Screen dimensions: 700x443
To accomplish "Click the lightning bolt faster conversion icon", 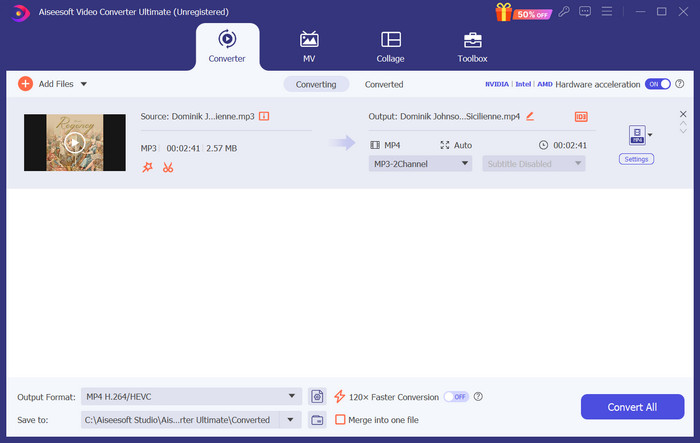I will [x=339, y=397].
